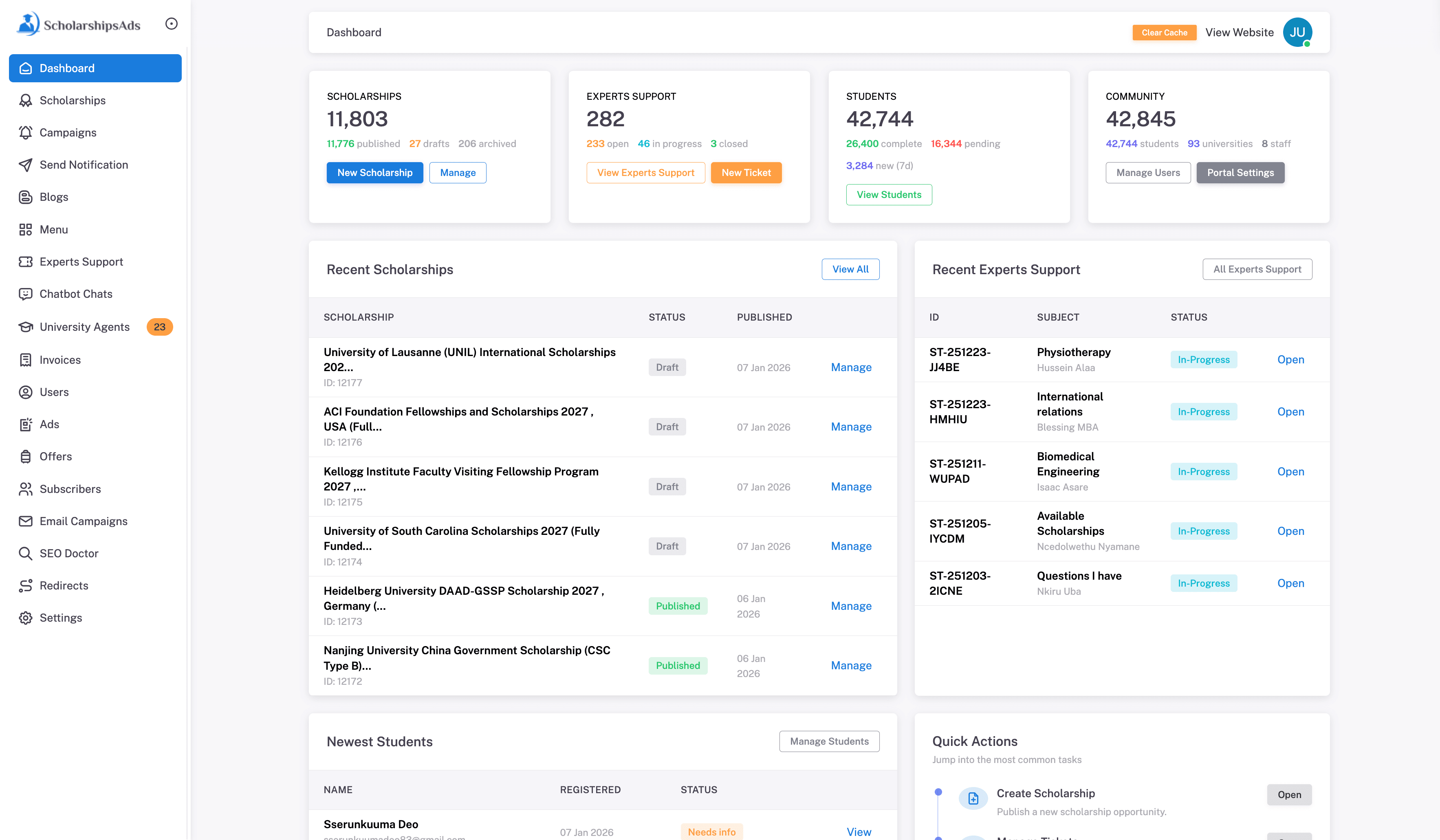Click the View Website link
Screen dimensions: 1440x840
point(1240,33)
